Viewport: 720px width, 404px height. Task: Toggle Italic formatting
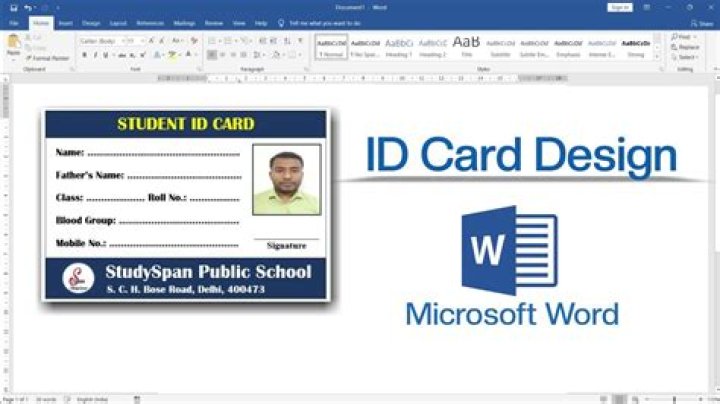click(x=95, y=55)
